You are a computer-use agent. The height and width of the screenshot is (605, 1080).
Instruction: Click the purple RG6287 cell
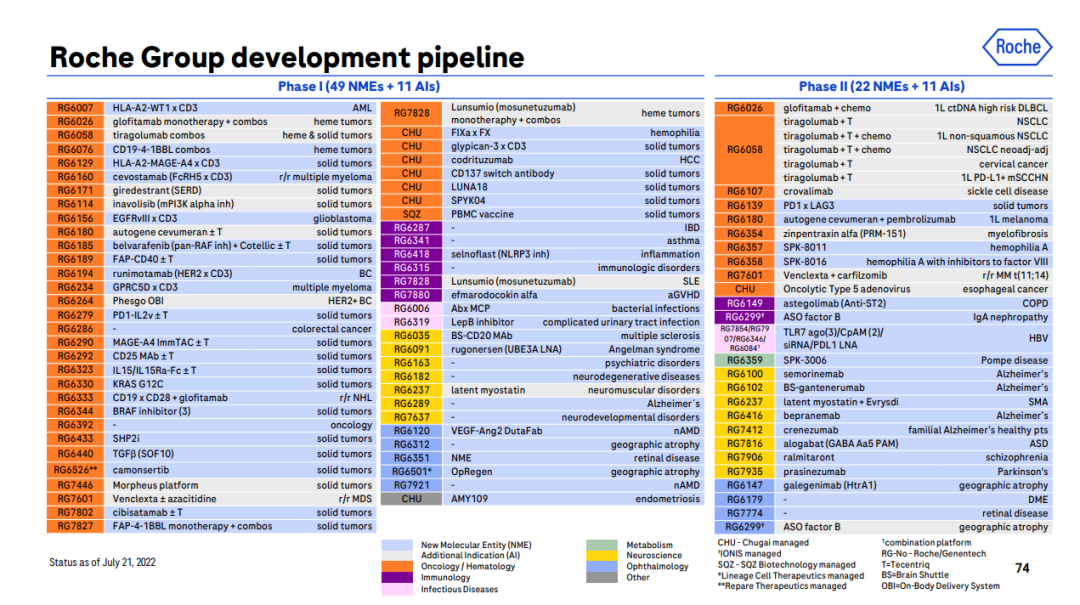tap(411, 228)
